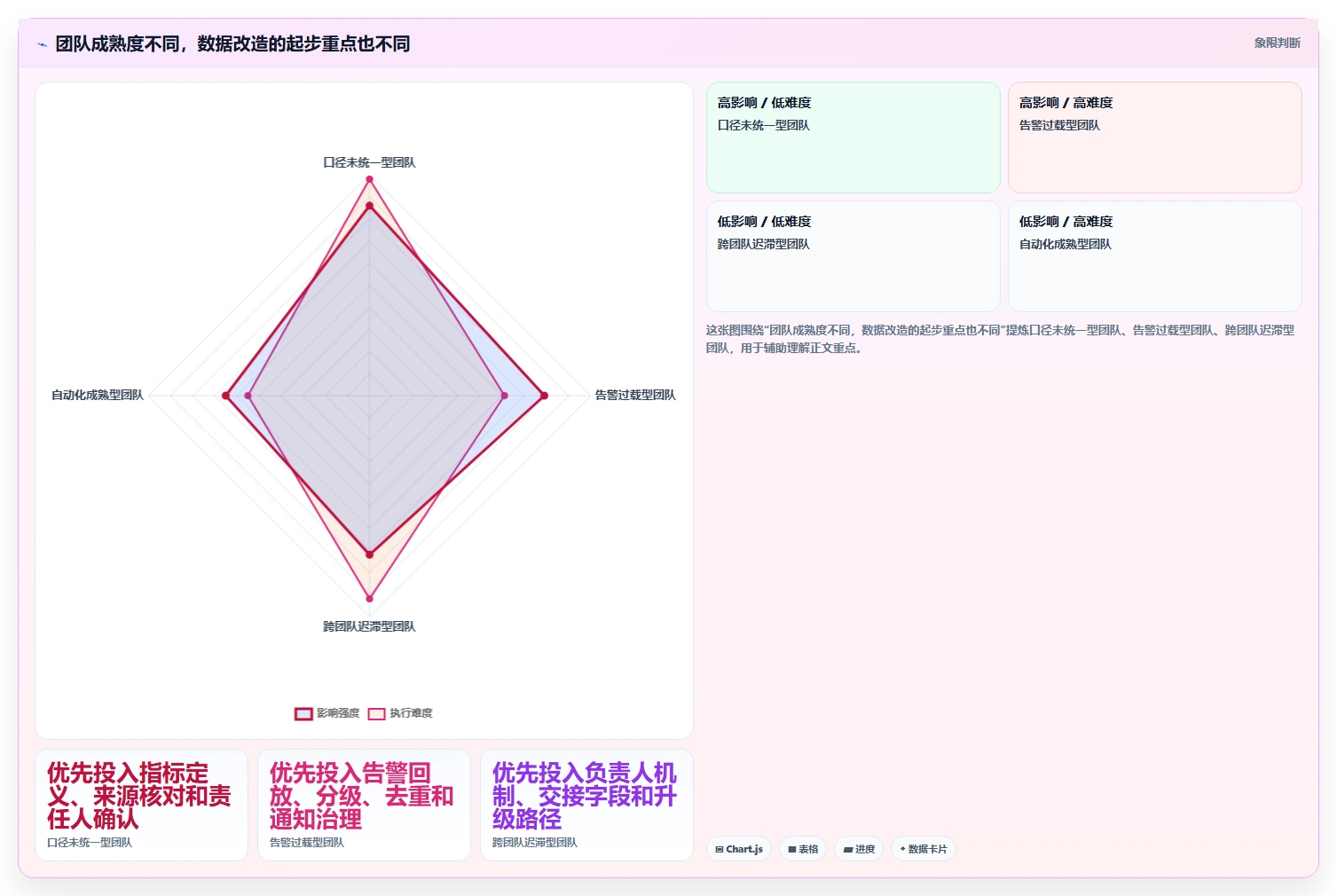
Task: Open the card 优先投入指标定义、来源核对和责任人确认
Action: [141, 805]
